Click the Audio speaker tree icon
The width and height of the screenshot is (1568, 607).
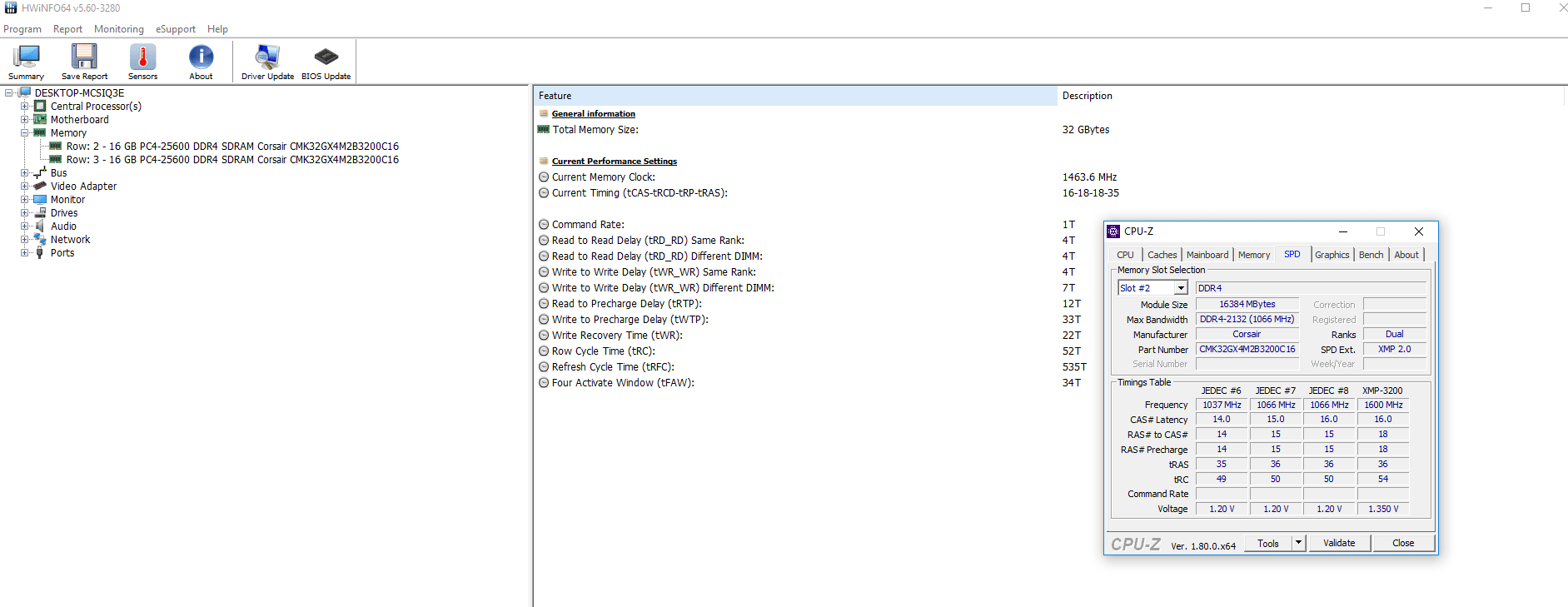tap(40, 226)
